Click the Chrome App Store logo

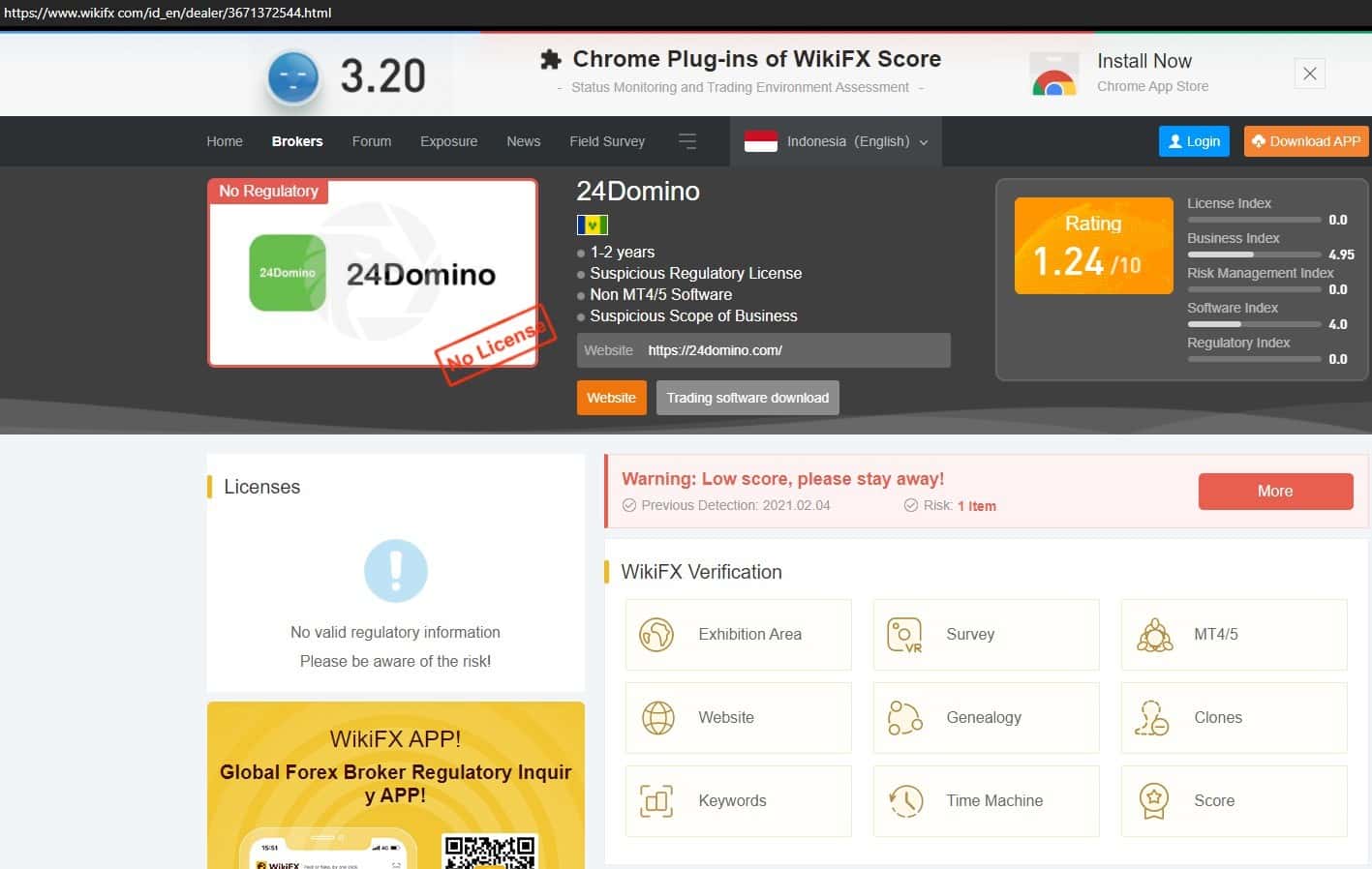[x=1054, y=75]
